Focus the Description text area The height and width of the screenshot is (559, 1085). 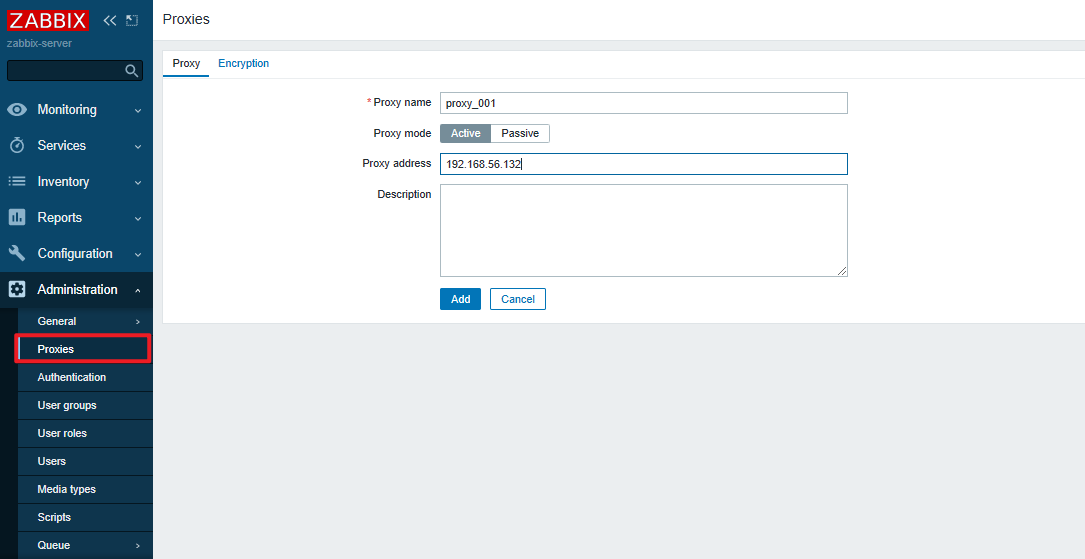tap(643, 230)
